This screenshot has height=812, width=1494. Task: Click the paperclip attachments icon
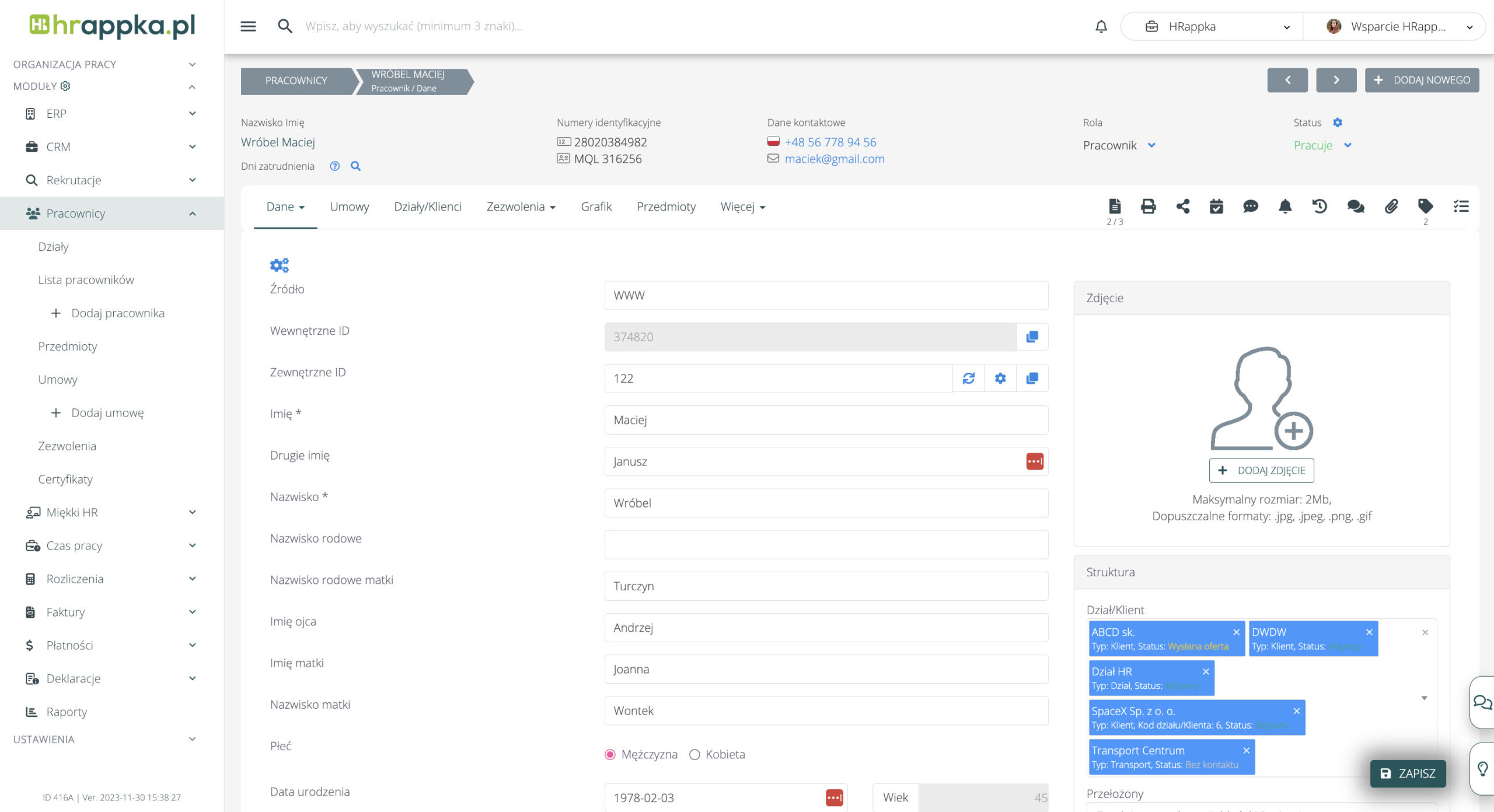1391,206
